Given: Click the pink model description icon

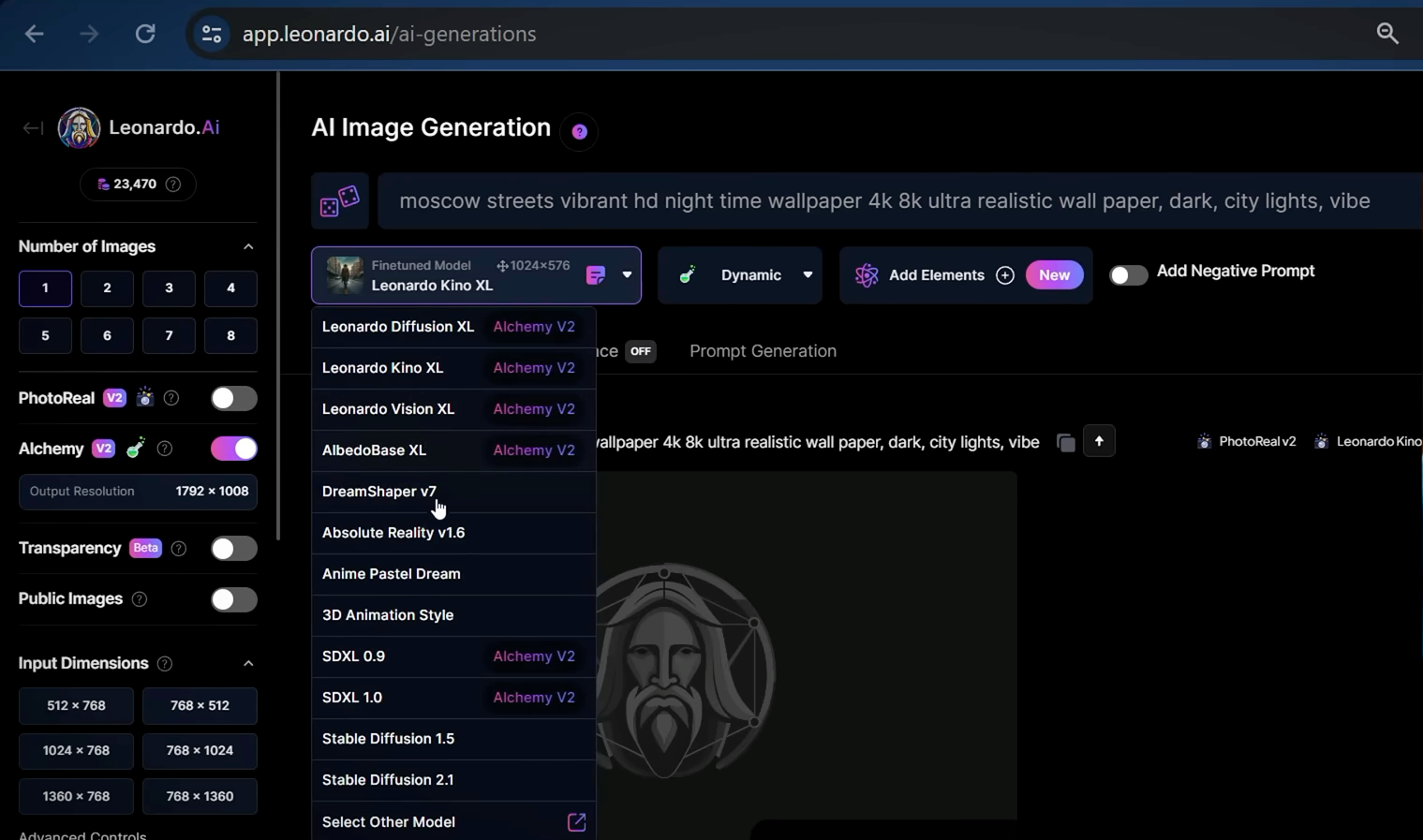Looking at the screenshot, I should pos(596,275).
